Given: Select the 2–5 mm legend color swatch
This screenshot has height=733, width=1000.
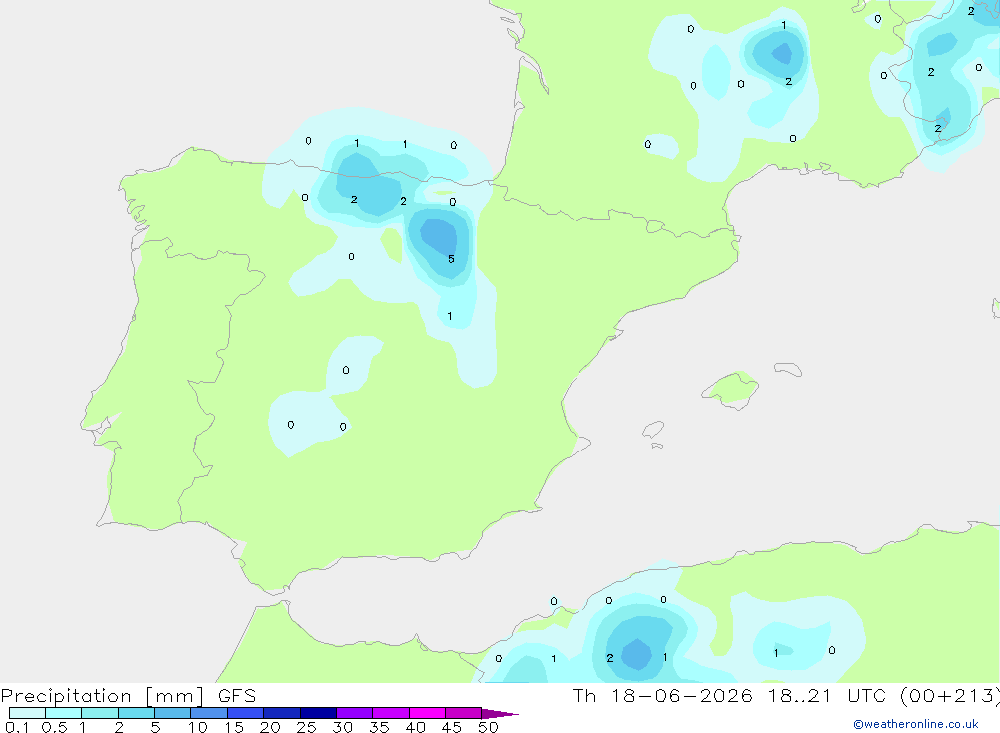Looking at the screenshot, I should 136,713.
